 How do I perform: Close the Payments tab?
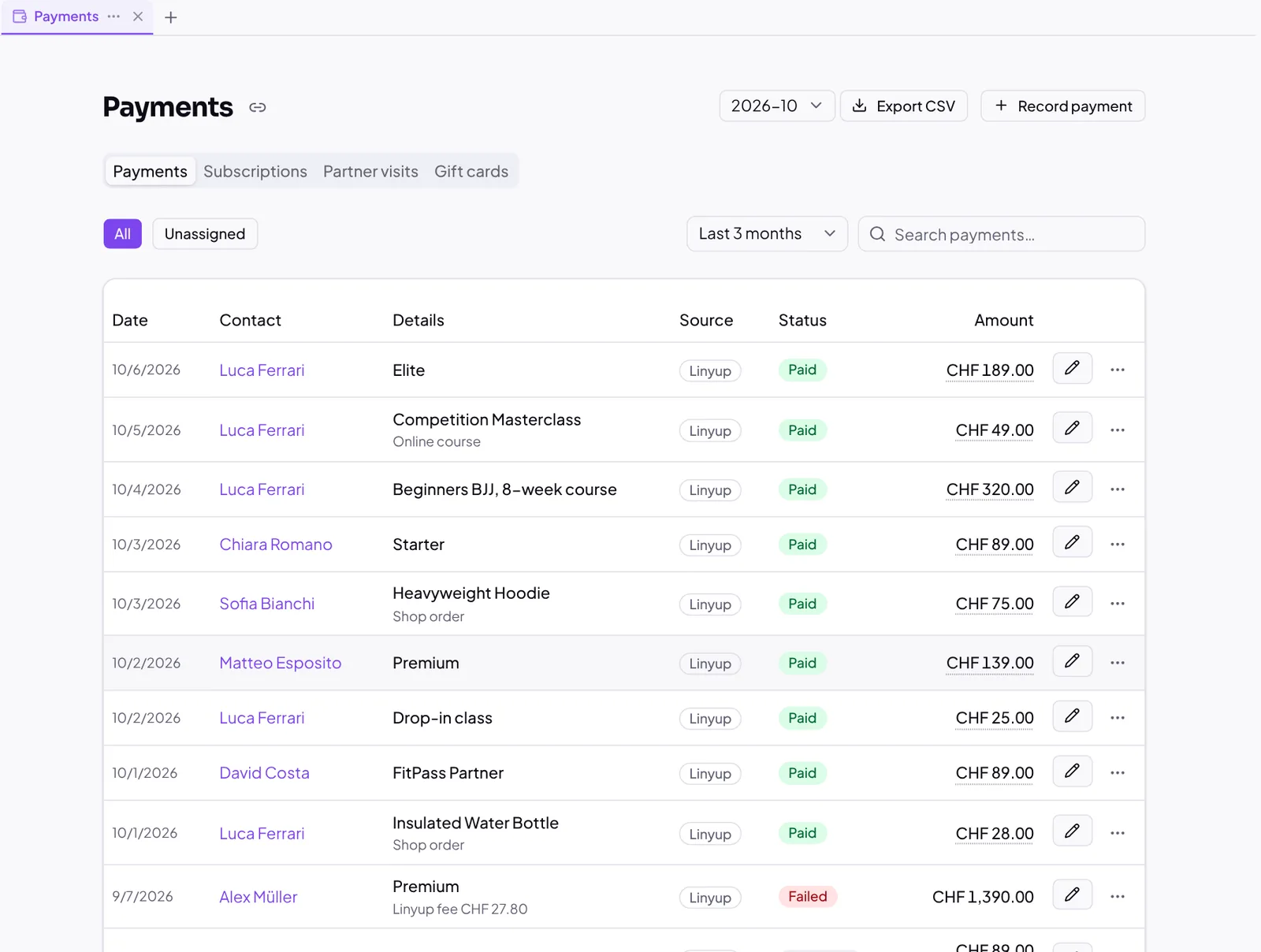tap(138, 17)
